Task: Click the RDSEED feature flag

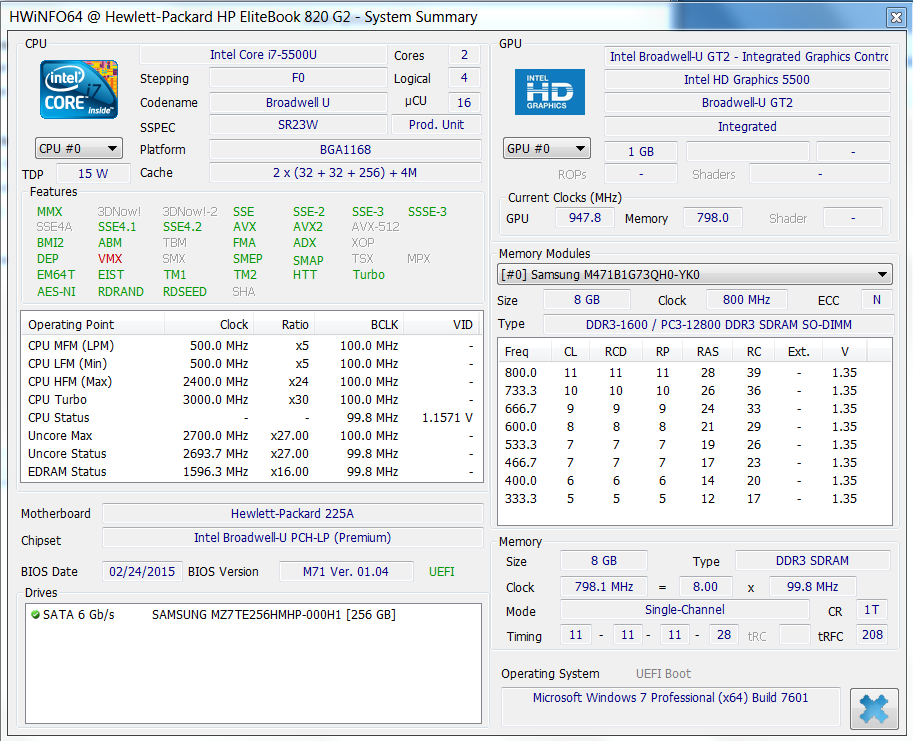Action: point(185,291)
